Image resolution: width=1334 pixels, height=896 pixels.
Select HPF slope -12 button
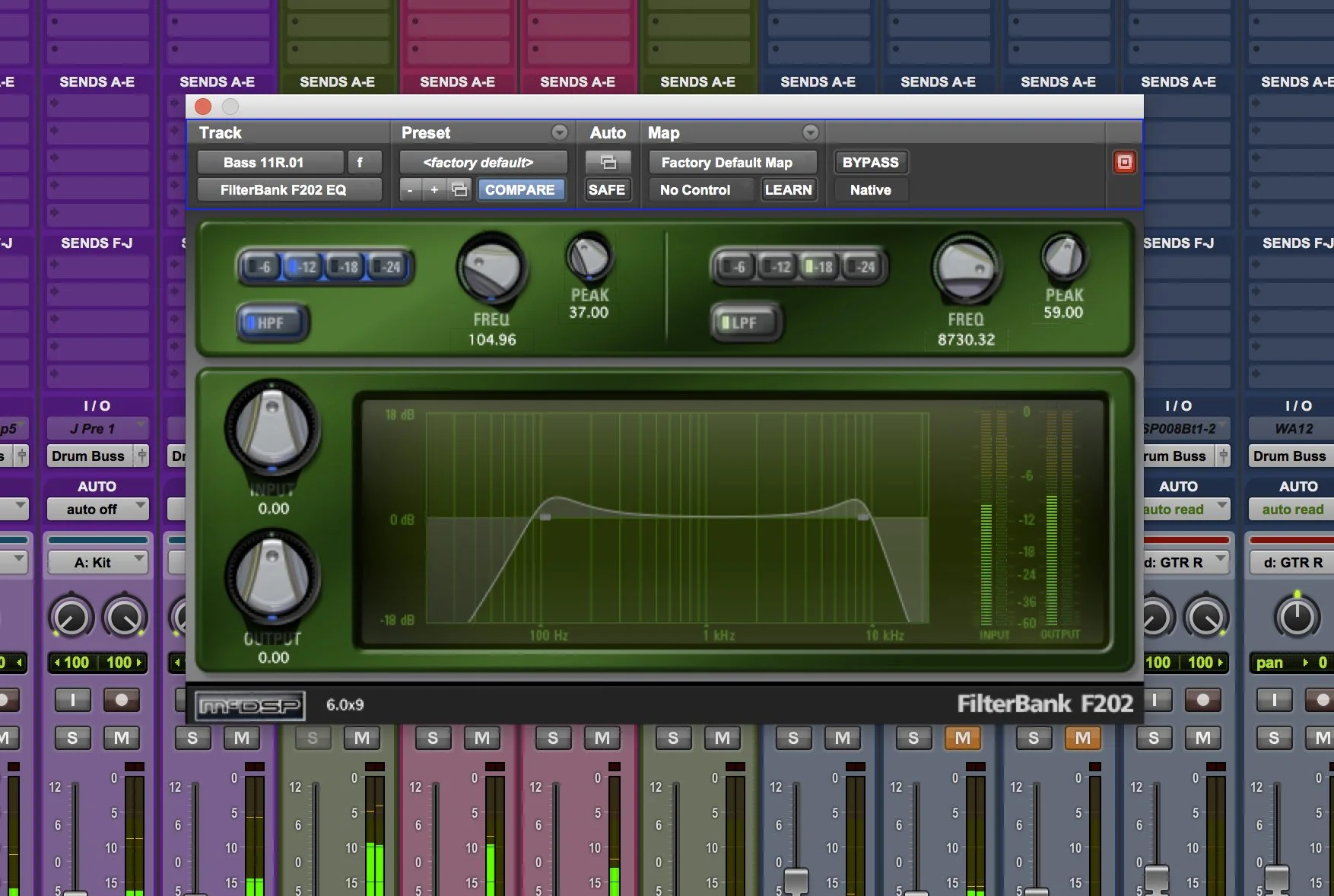pyautogui.click(x=303, y=267)
